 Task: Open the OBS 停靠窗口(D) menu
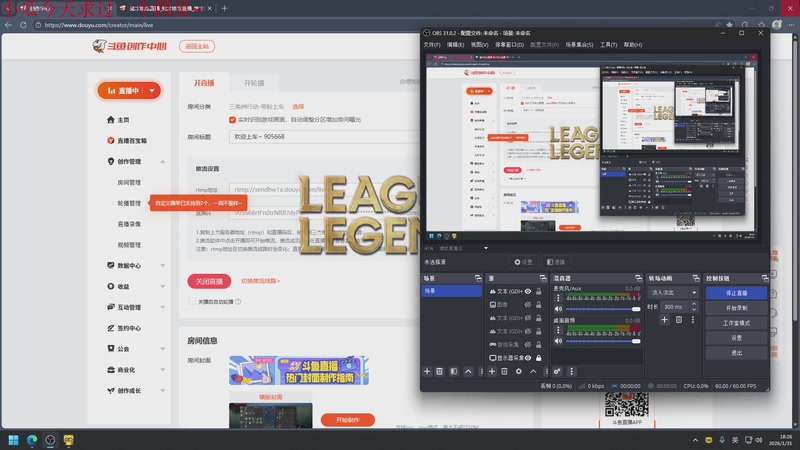[x=509, y=45]
